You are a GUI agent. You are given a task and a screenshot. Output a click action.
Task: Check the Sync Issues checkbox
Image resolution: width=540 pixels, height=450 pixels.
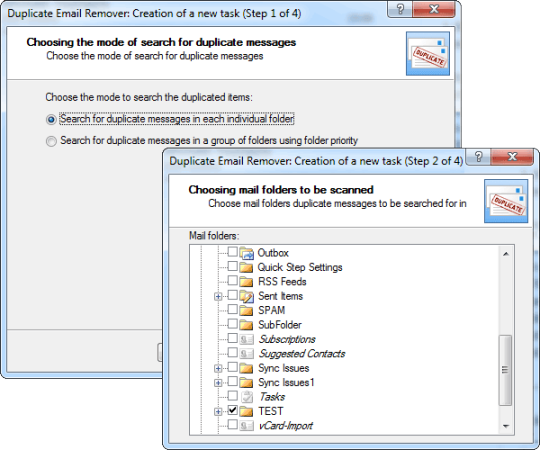tap(232, 367)
